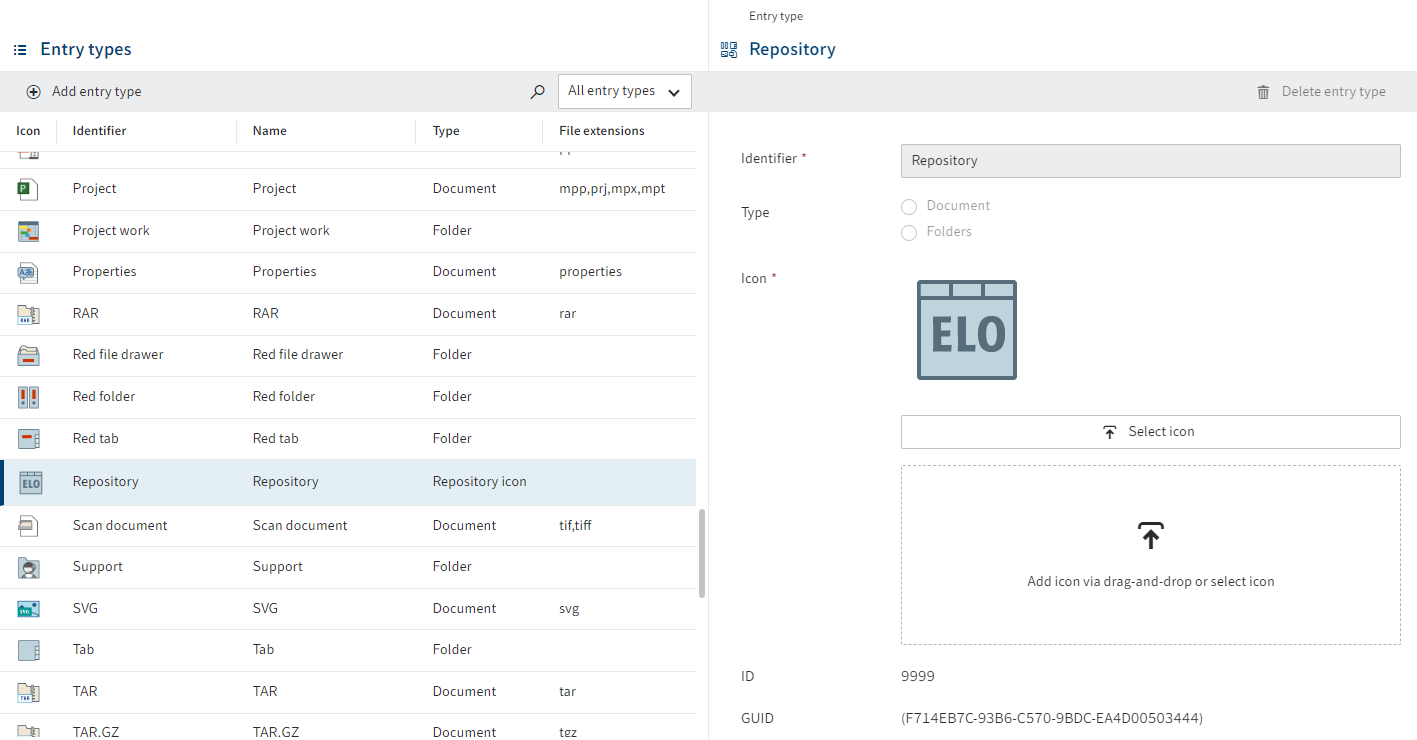Click the Add entry type button
This screenshot has width=1417, height=740.
coord(84,91)
